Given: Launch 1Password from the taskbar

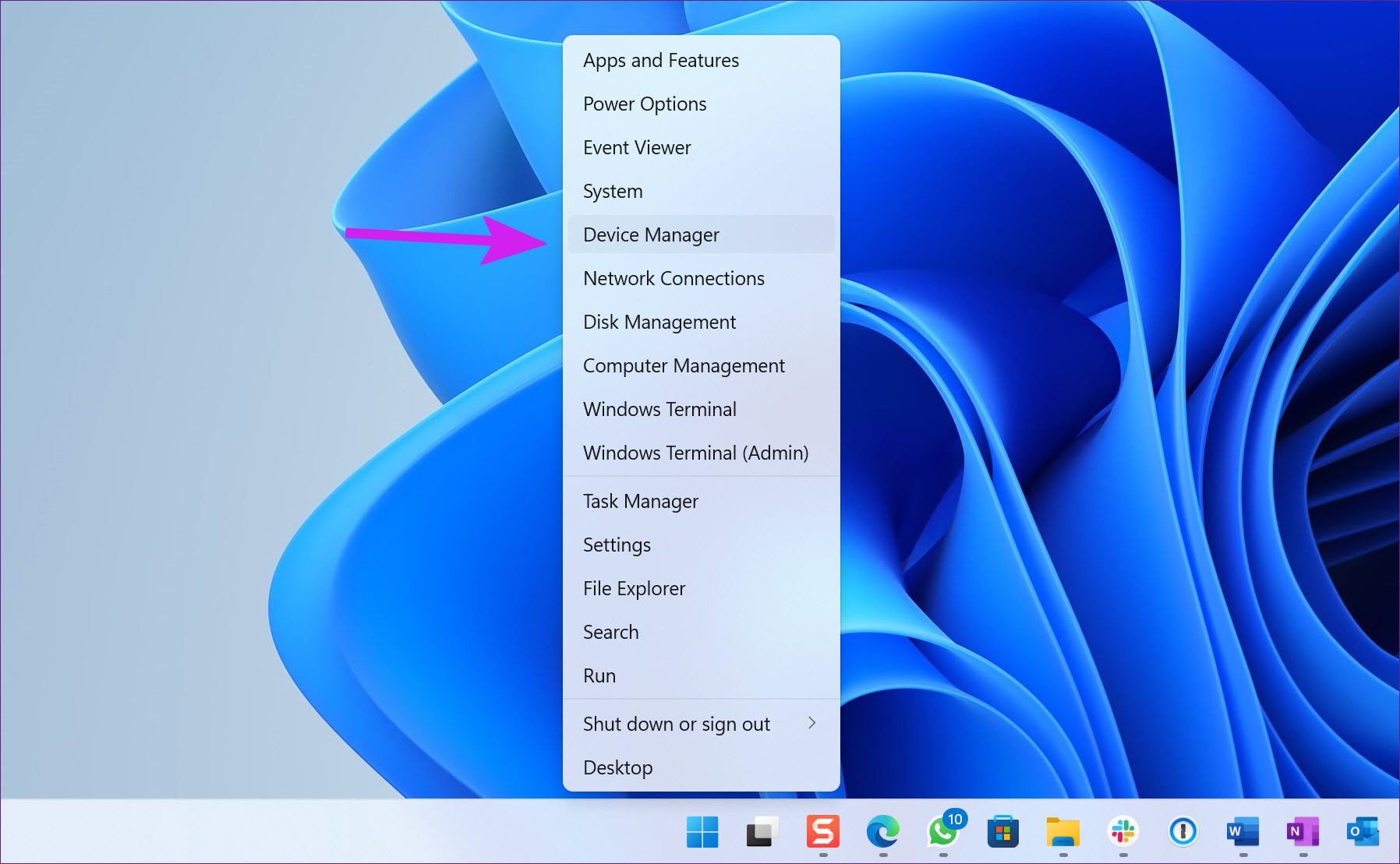Looking at the screenshot, I should [x=1182, y=832].
